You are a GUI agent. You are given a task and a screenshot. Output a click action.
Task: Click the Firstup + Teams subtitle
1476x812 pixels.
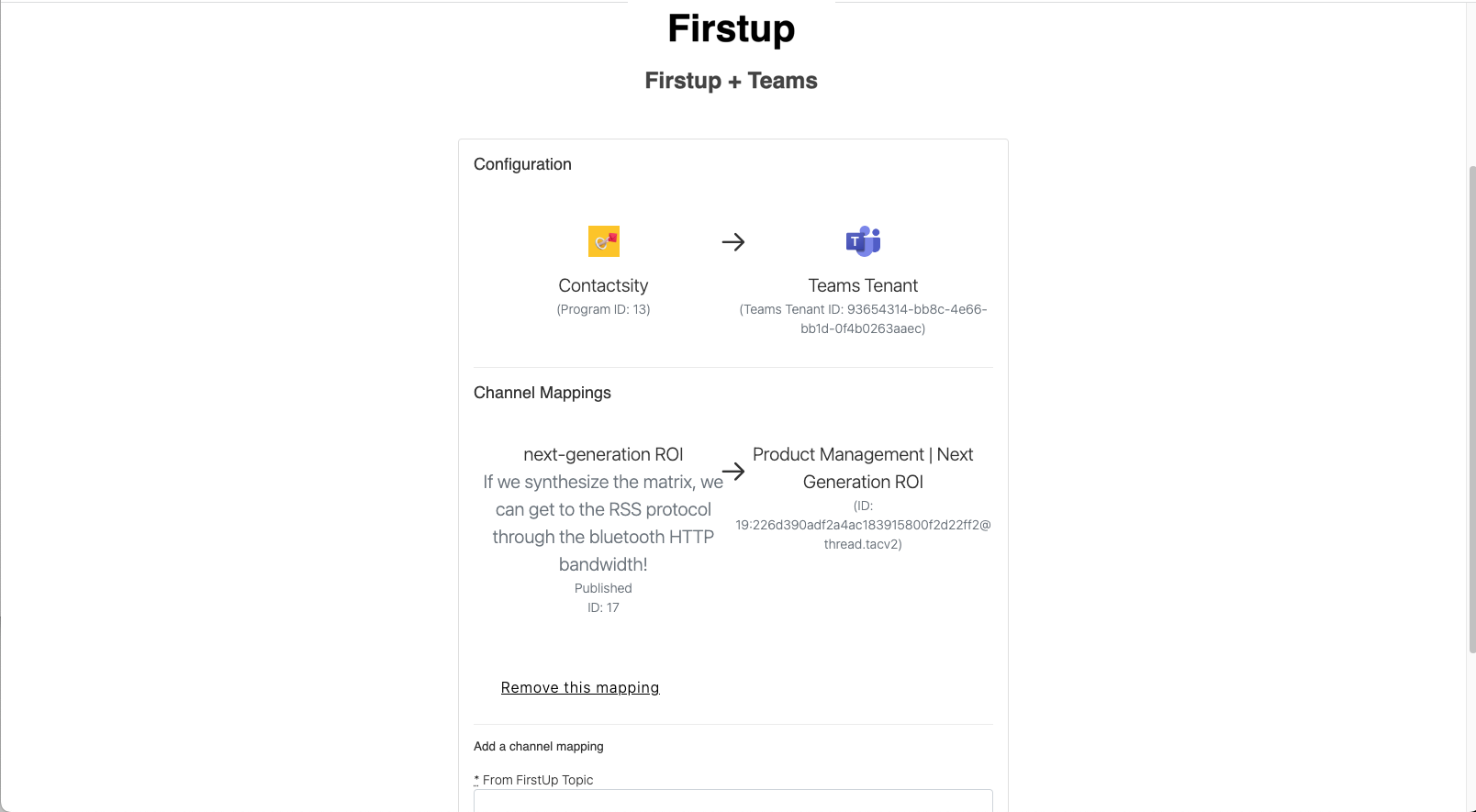tap(732, 81)
